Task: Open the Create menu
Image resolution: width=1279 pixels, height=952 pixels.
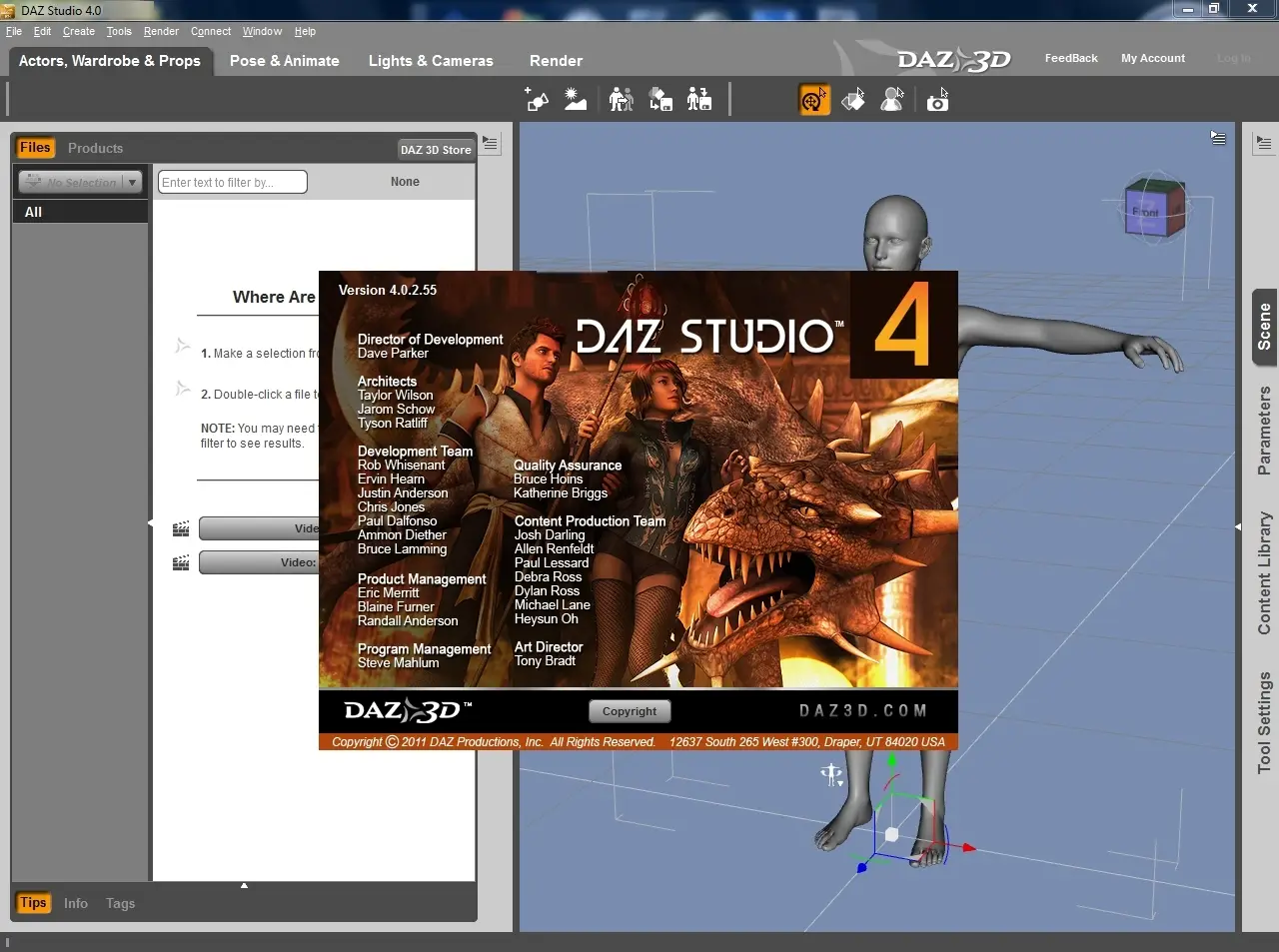Action: pos(79,31)
